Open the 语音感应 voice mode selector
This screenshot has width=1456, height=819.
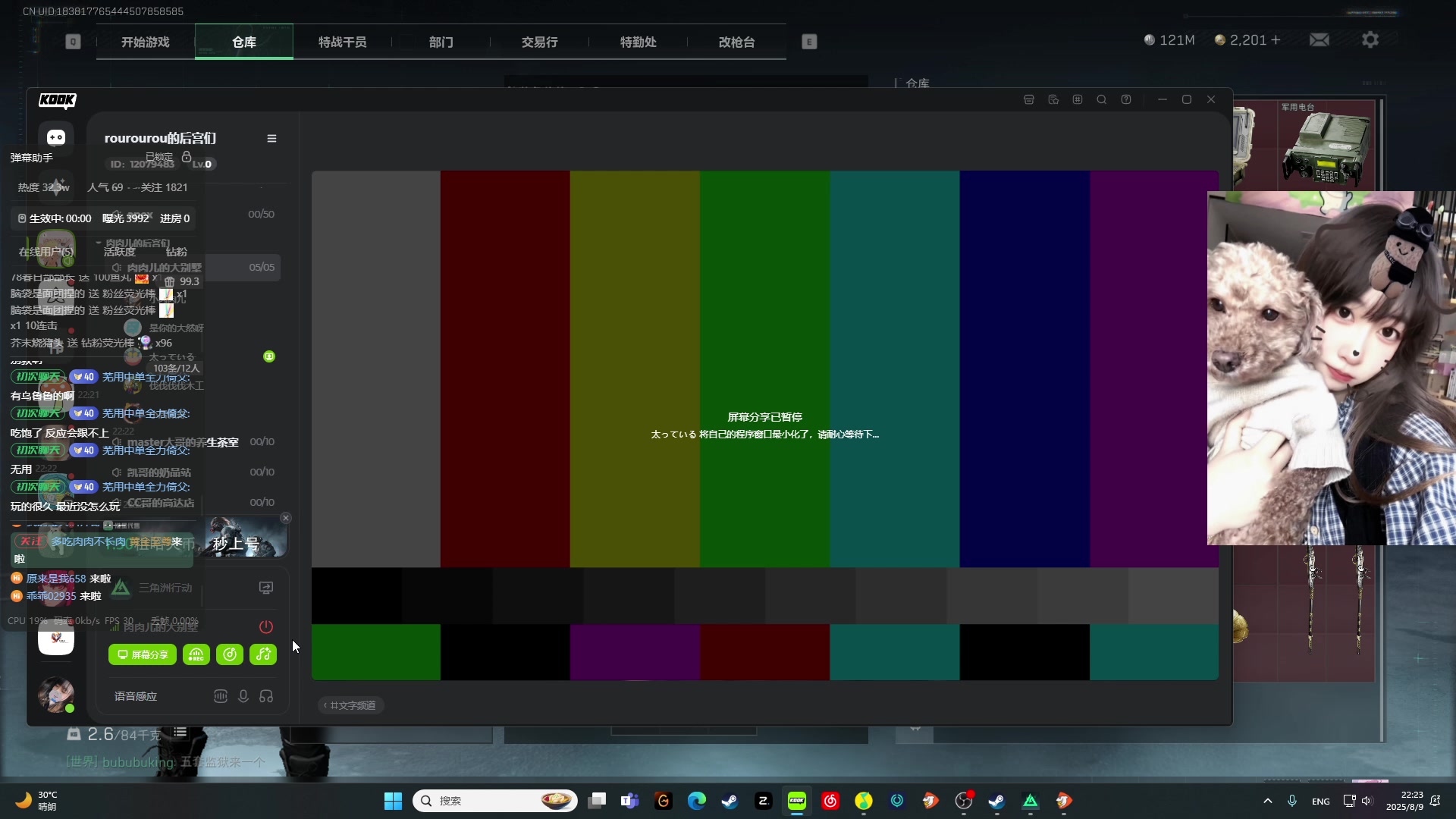click(136, 696)
